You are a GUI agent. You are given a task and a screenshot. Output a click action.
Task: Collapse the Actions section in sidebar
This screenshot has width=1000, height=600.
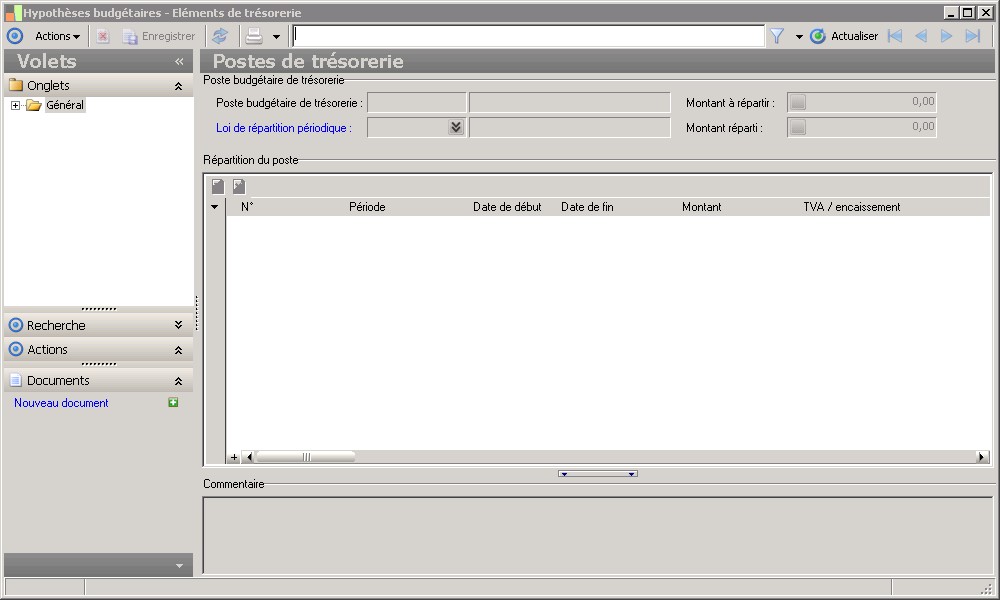pyautogui.click(x=179, y=350)
